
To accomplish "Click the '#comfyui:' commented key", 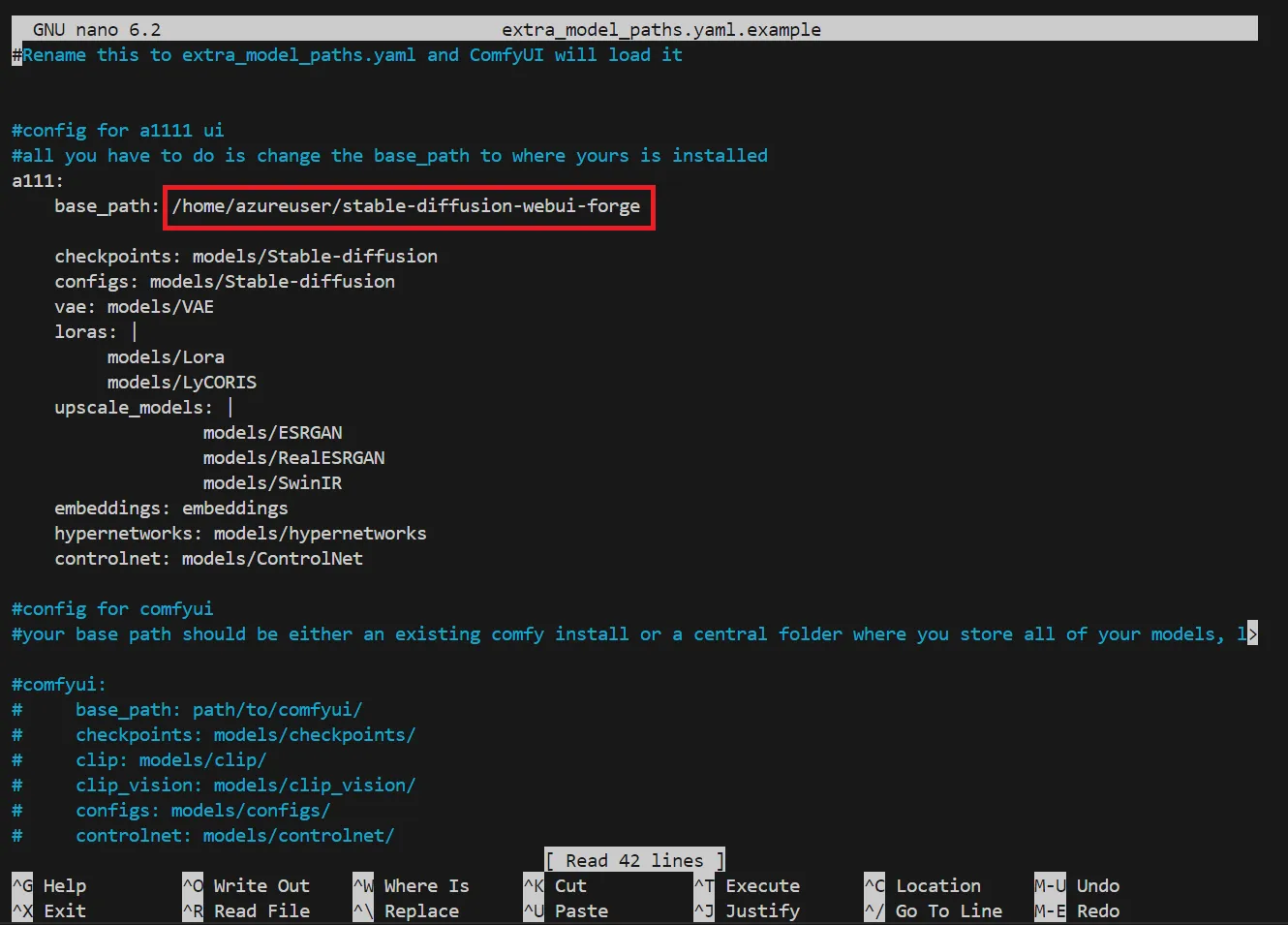I will click(x=59, y=684).
